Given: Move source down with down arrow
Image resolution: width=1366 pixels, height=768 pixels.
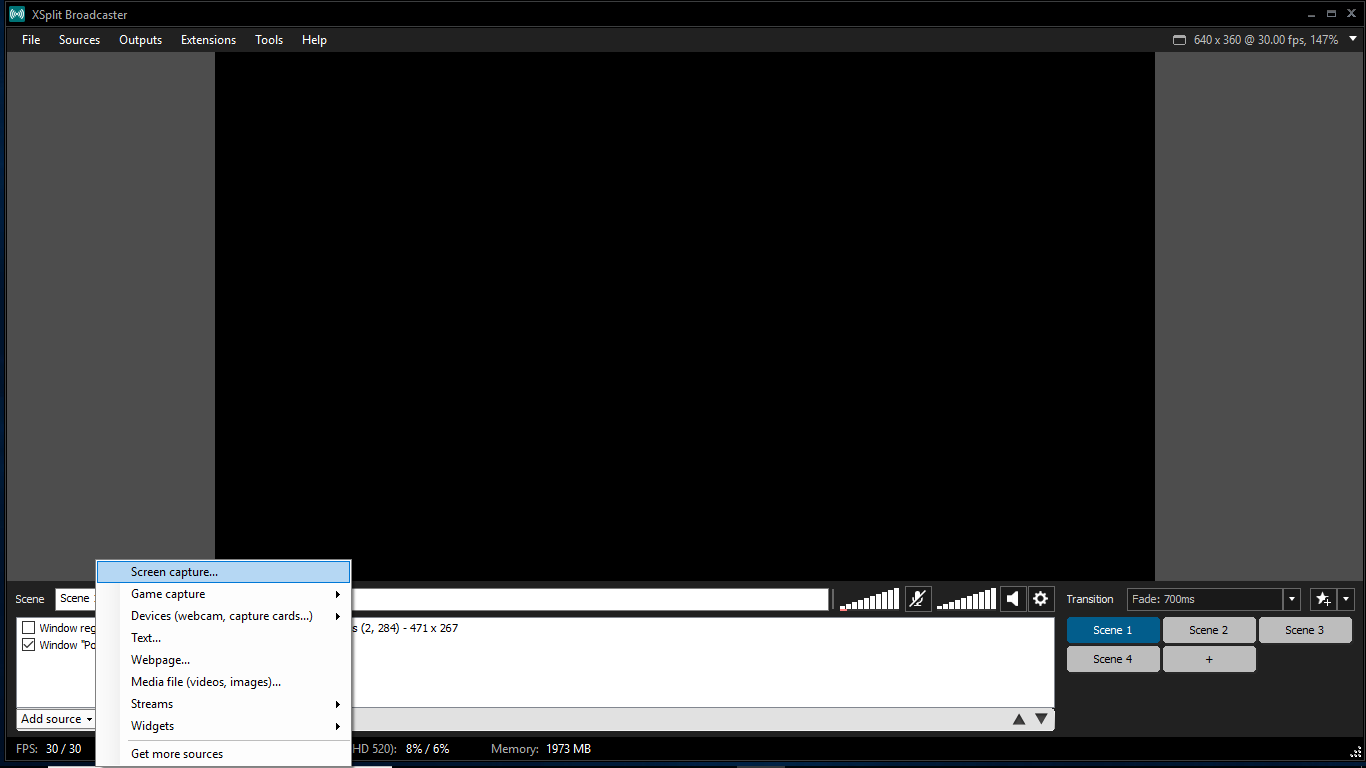Looking at the screenshot, I should [x=1041, y=719].
